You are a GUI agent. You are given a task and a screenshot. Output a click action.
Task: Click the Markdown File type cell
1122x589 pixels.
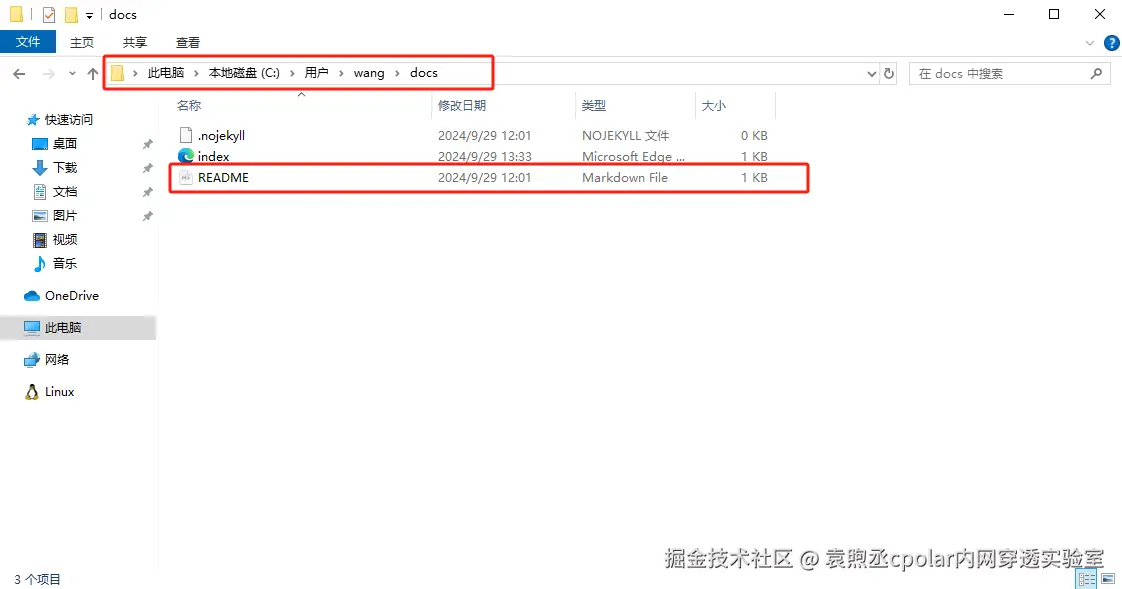(625, 177)
